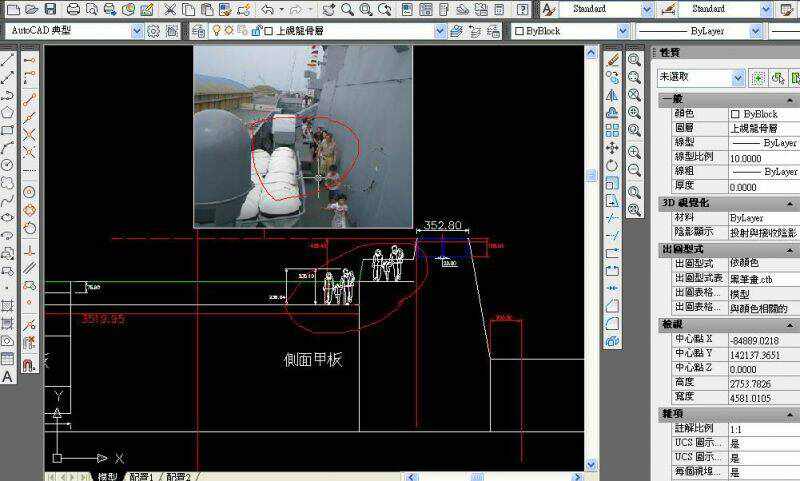Switch to the 模型 model tab

tap(106, 477)
